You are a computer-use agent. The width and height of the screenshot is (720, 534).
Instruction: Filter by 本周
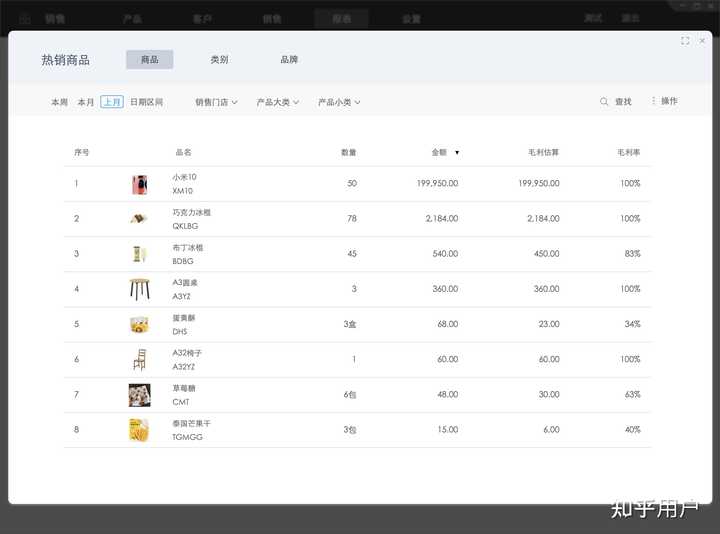pos(60,102)
